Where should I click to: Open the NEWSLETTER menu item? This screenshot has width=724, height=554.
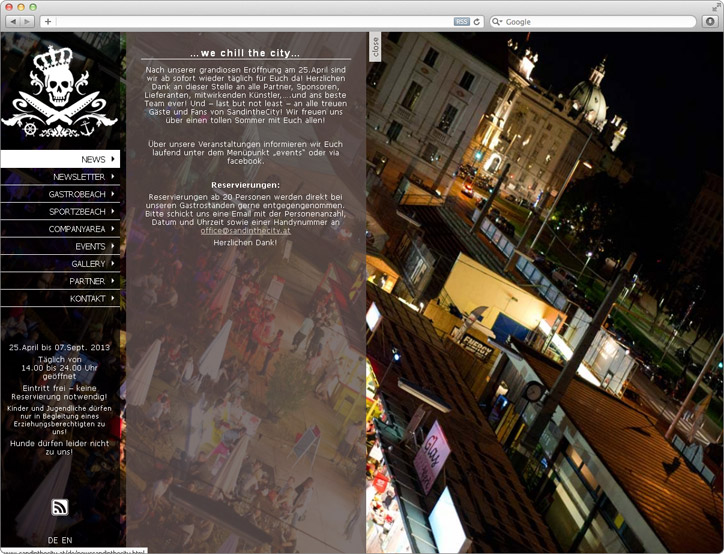click(60, 176)
